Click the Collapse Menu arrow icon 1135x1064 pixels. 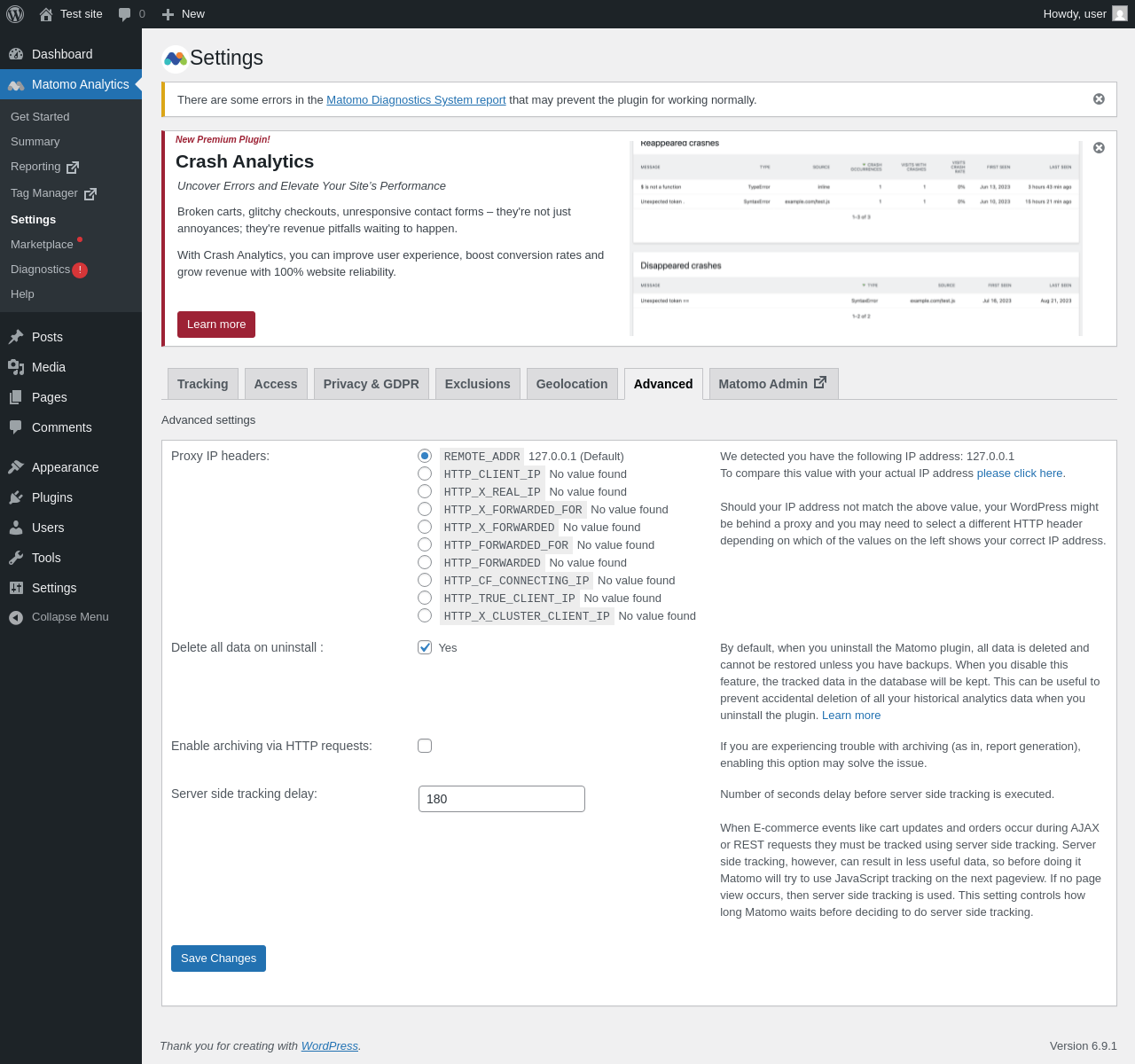(x=16, y=617)
